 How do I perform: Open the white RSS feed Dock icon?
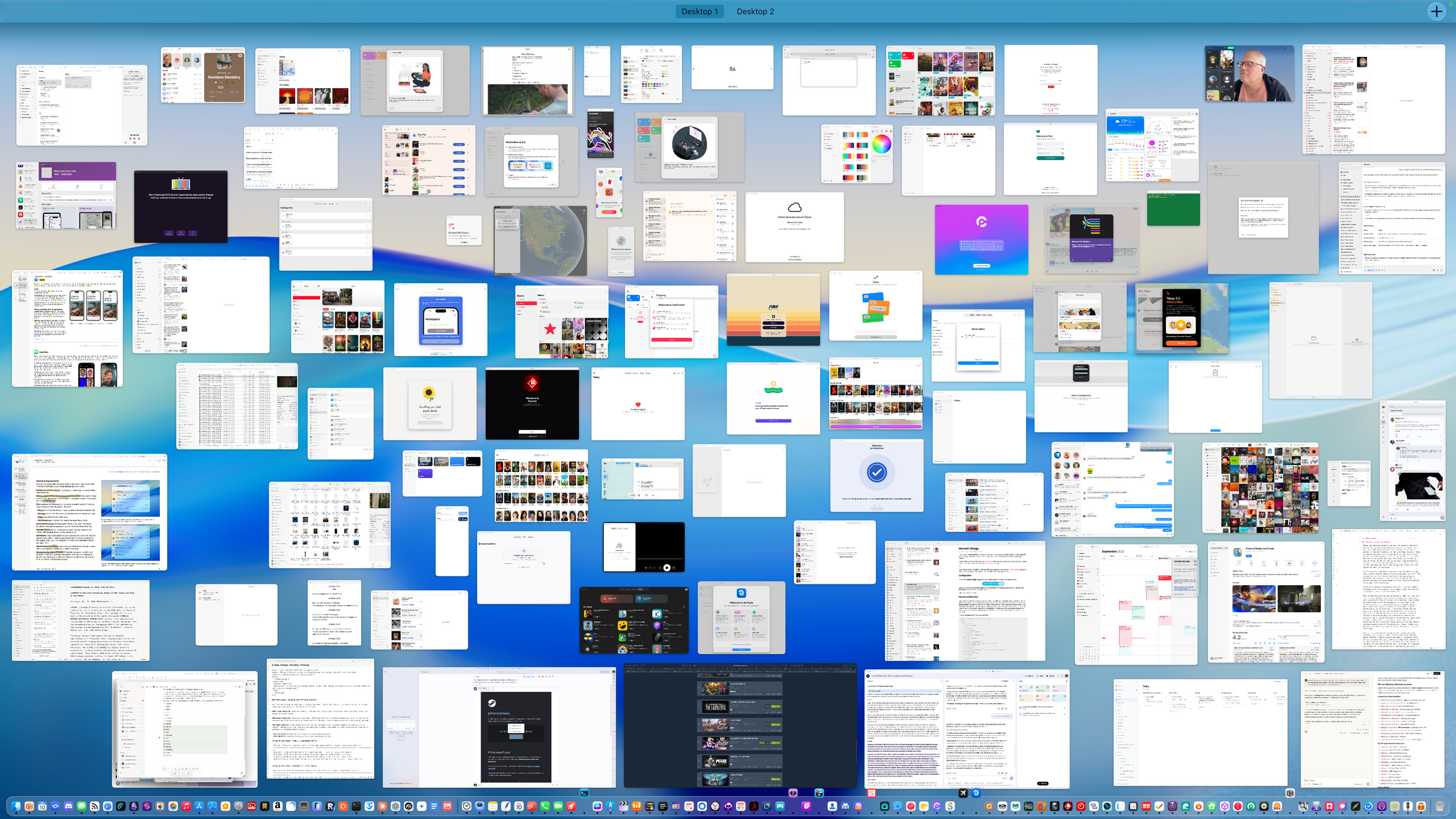point(95,806)
